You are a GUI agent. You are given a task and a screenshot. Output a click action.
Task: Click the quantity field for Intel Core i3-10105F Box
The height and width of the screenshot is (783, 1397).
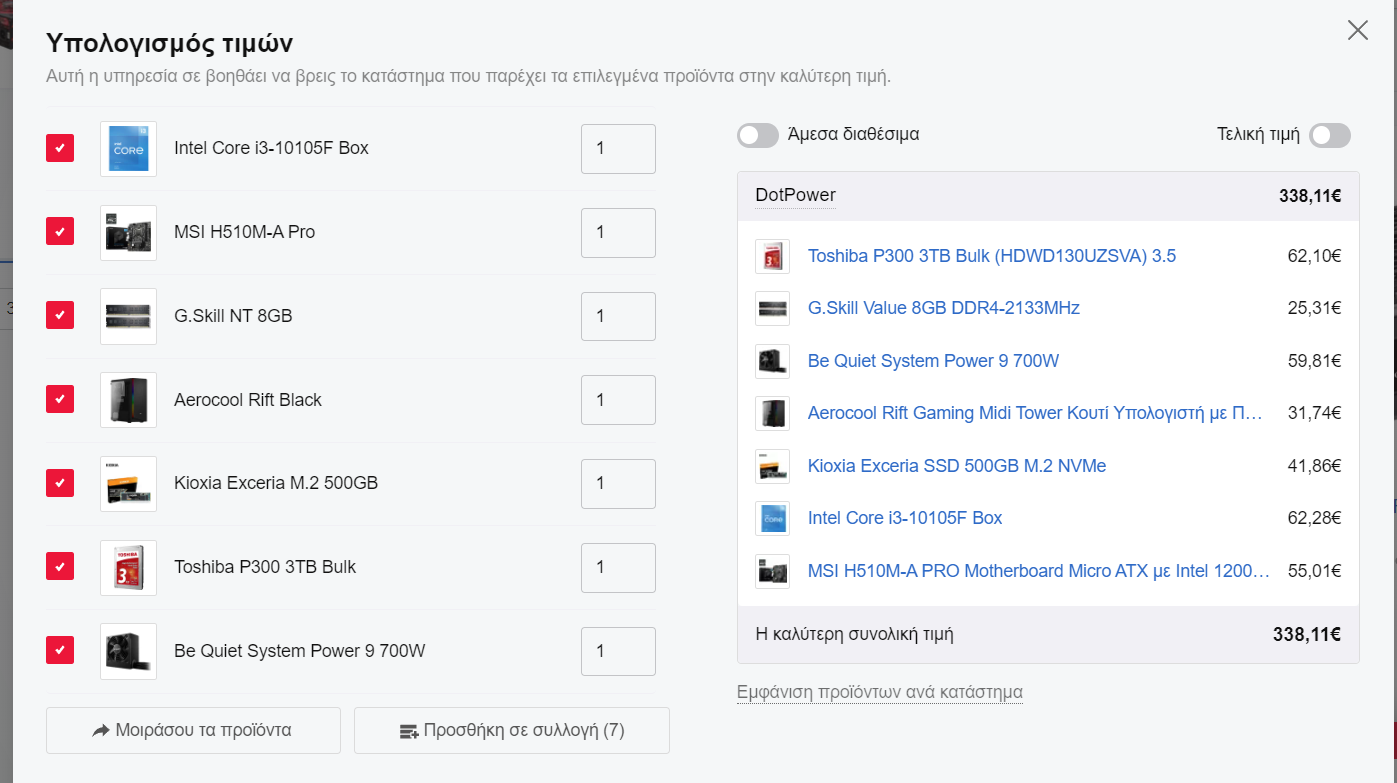pyautogui.click(x=618, y=148)
